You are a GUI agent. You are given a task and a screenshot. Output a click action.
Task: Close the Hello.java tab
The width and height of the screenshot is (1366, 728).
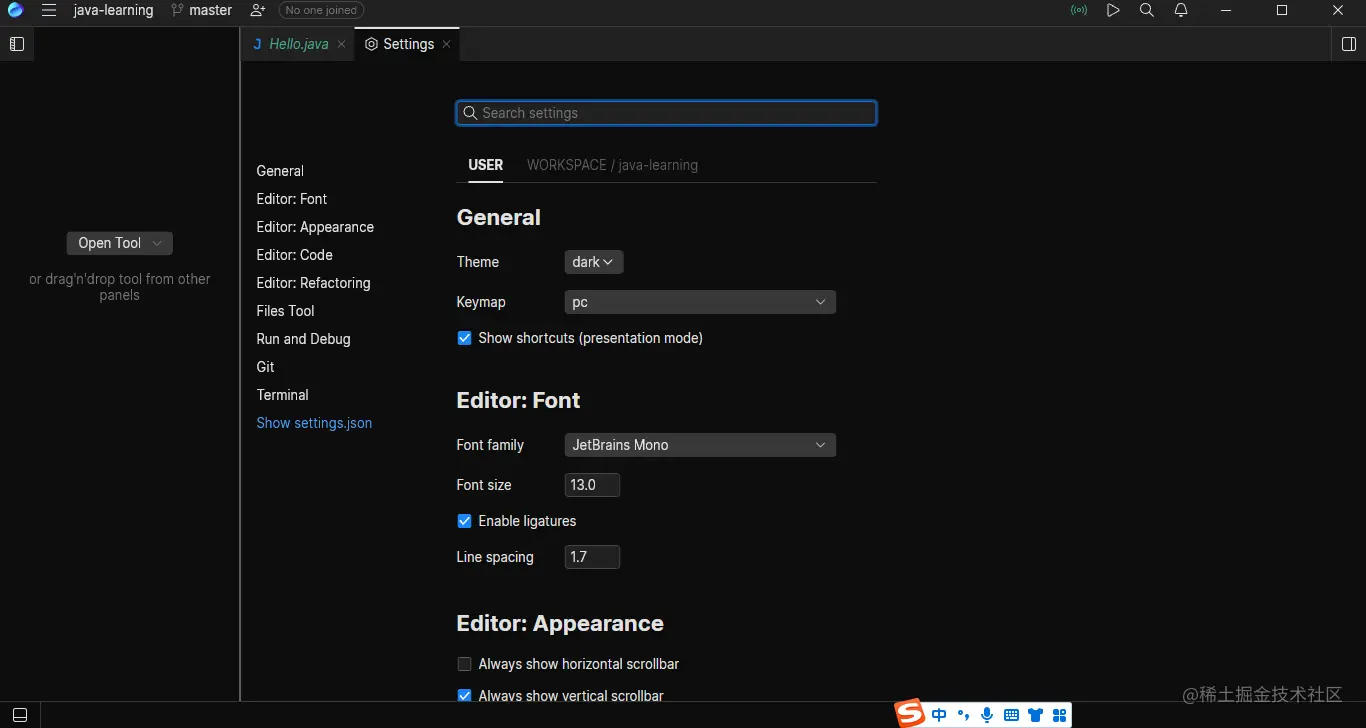point(341,44)
